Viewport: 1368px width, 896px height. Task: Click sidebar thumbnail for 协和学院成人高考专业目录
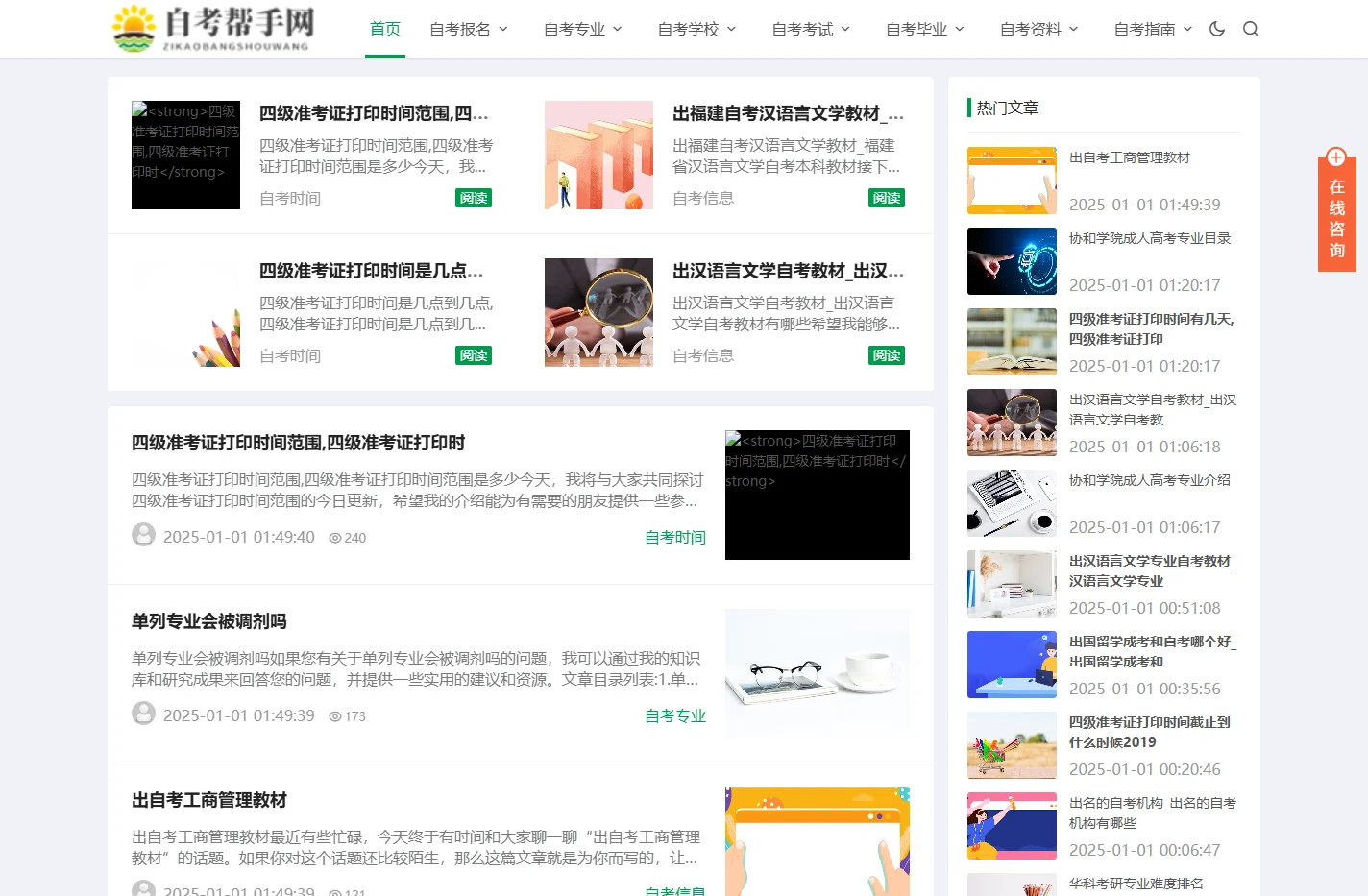[x=1012, y=261]
